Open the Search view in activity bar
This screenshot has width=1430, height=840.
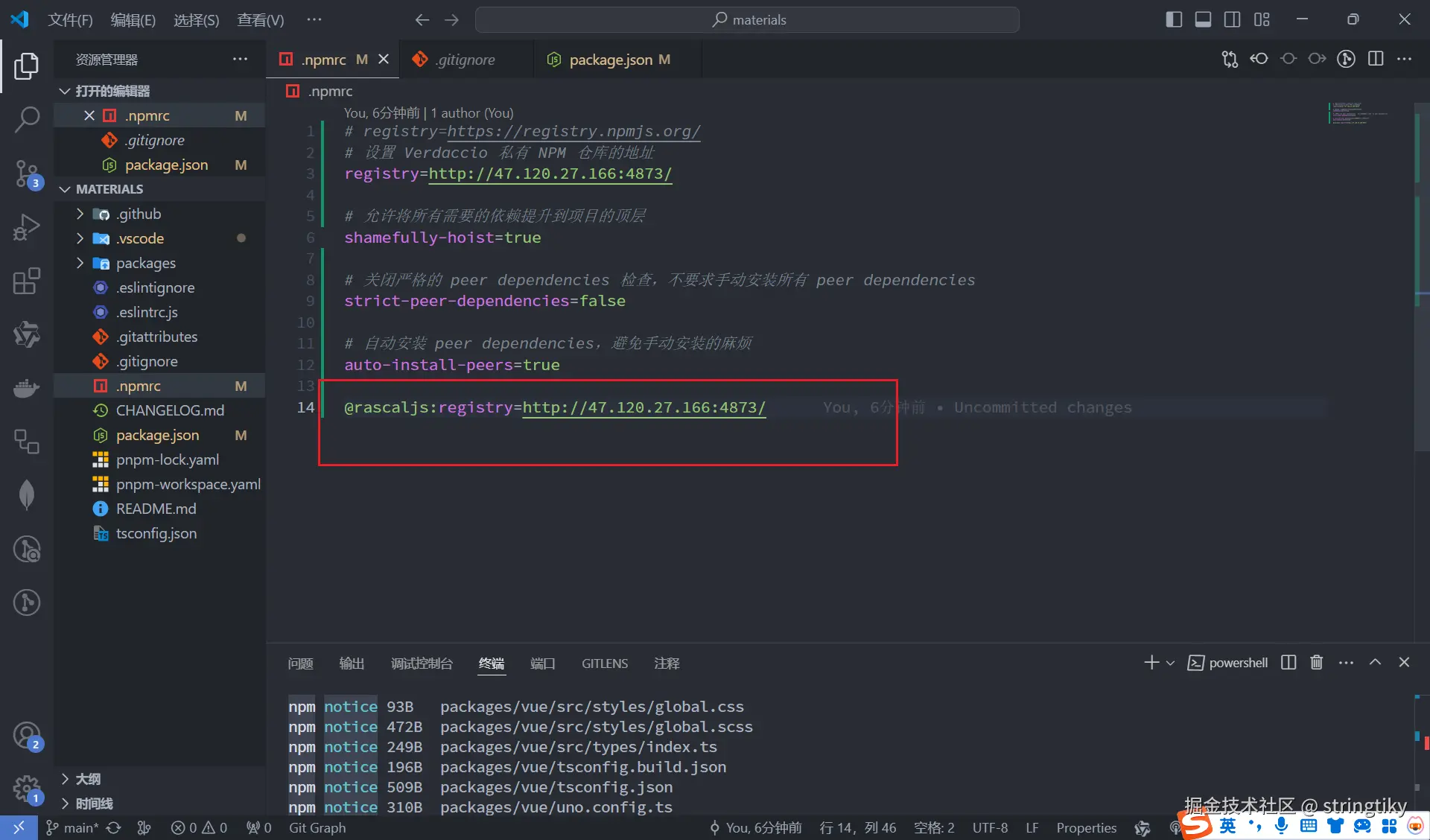tap(27, 119)
